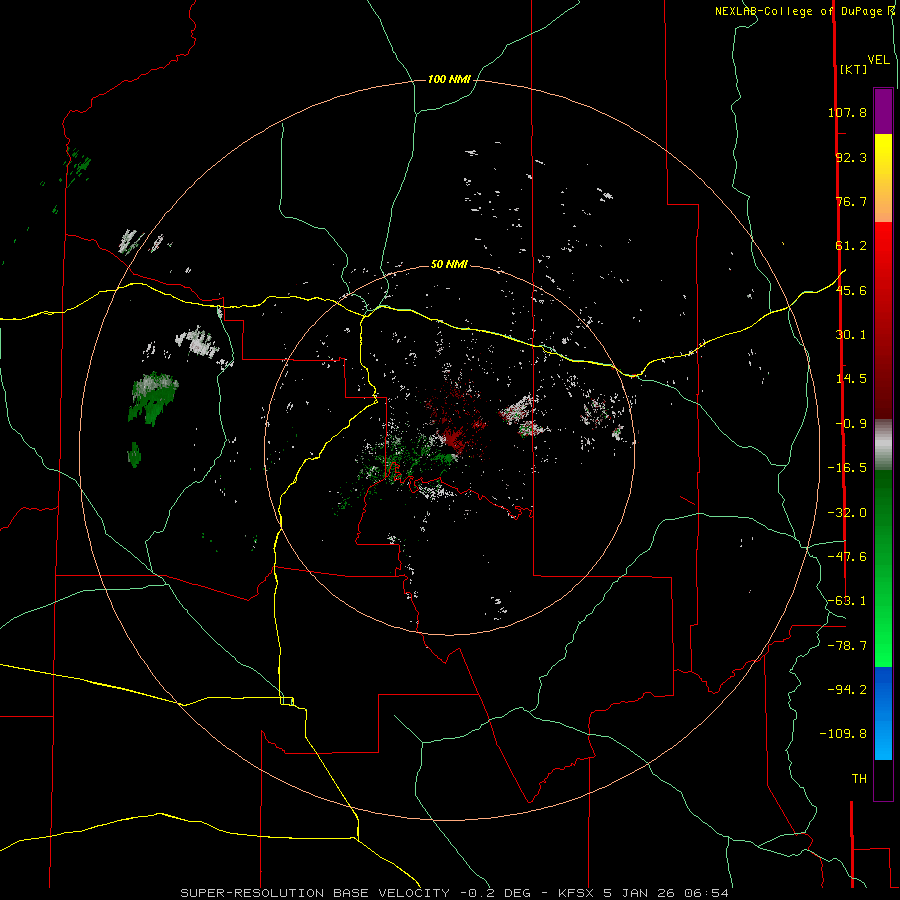900x900 pixels.
Task: Click the Super-Resolution Base Velocity caption
Action: click(455, 893)
